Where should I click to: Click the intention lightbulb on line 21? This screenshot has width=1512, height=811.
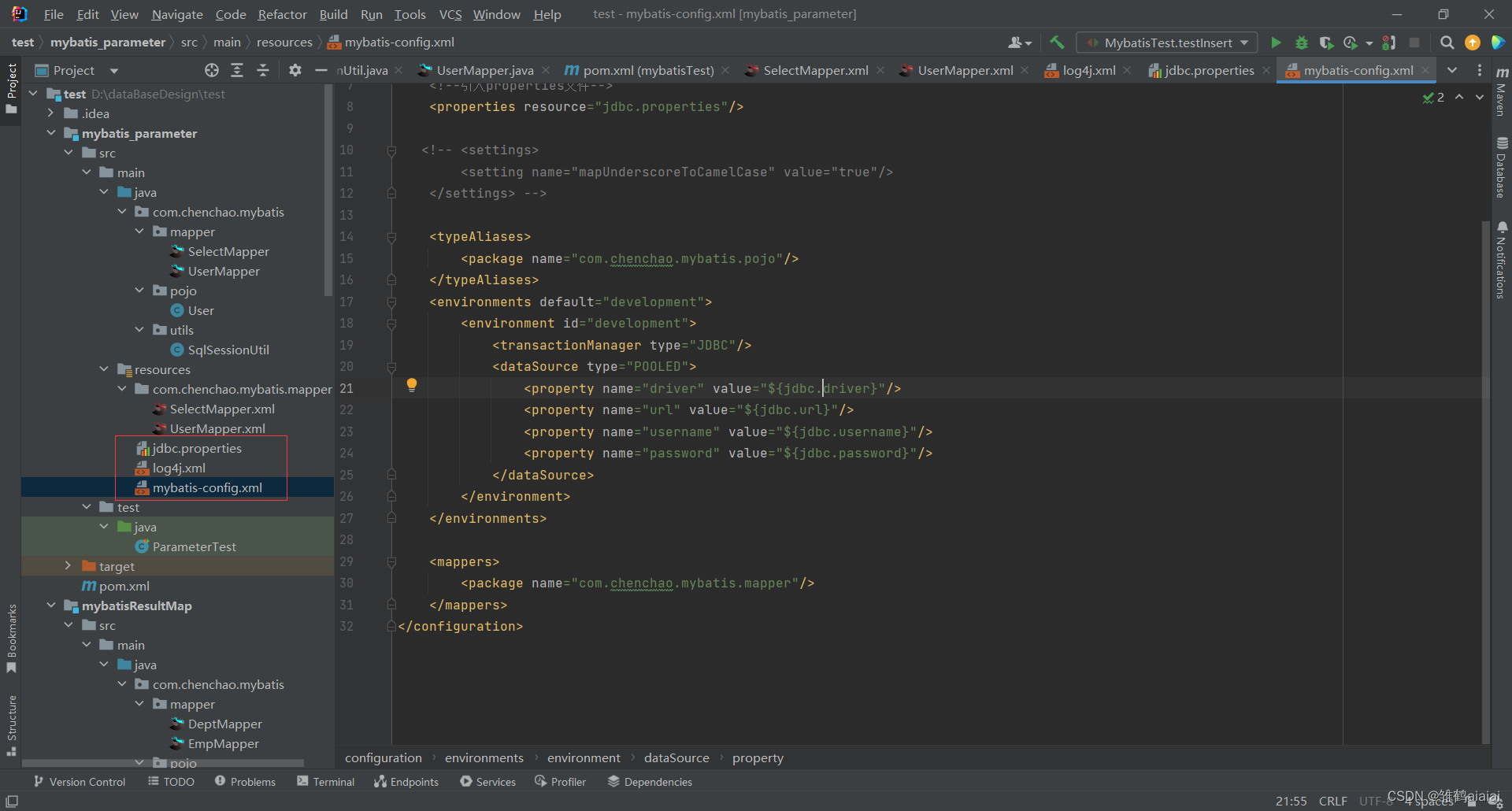(411, 385)
